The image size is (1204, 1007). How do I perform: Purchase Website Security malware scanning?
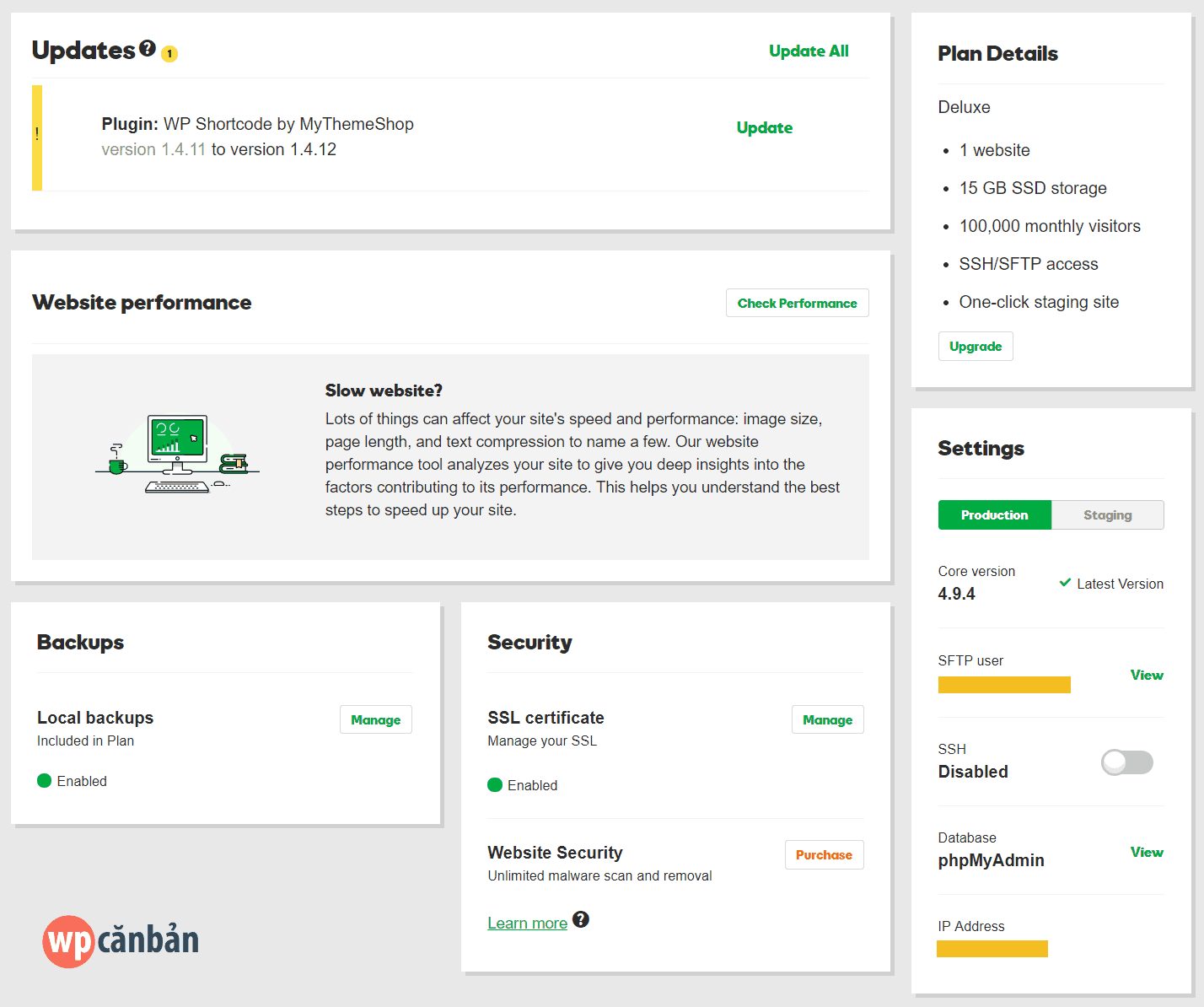coord(824,854)
